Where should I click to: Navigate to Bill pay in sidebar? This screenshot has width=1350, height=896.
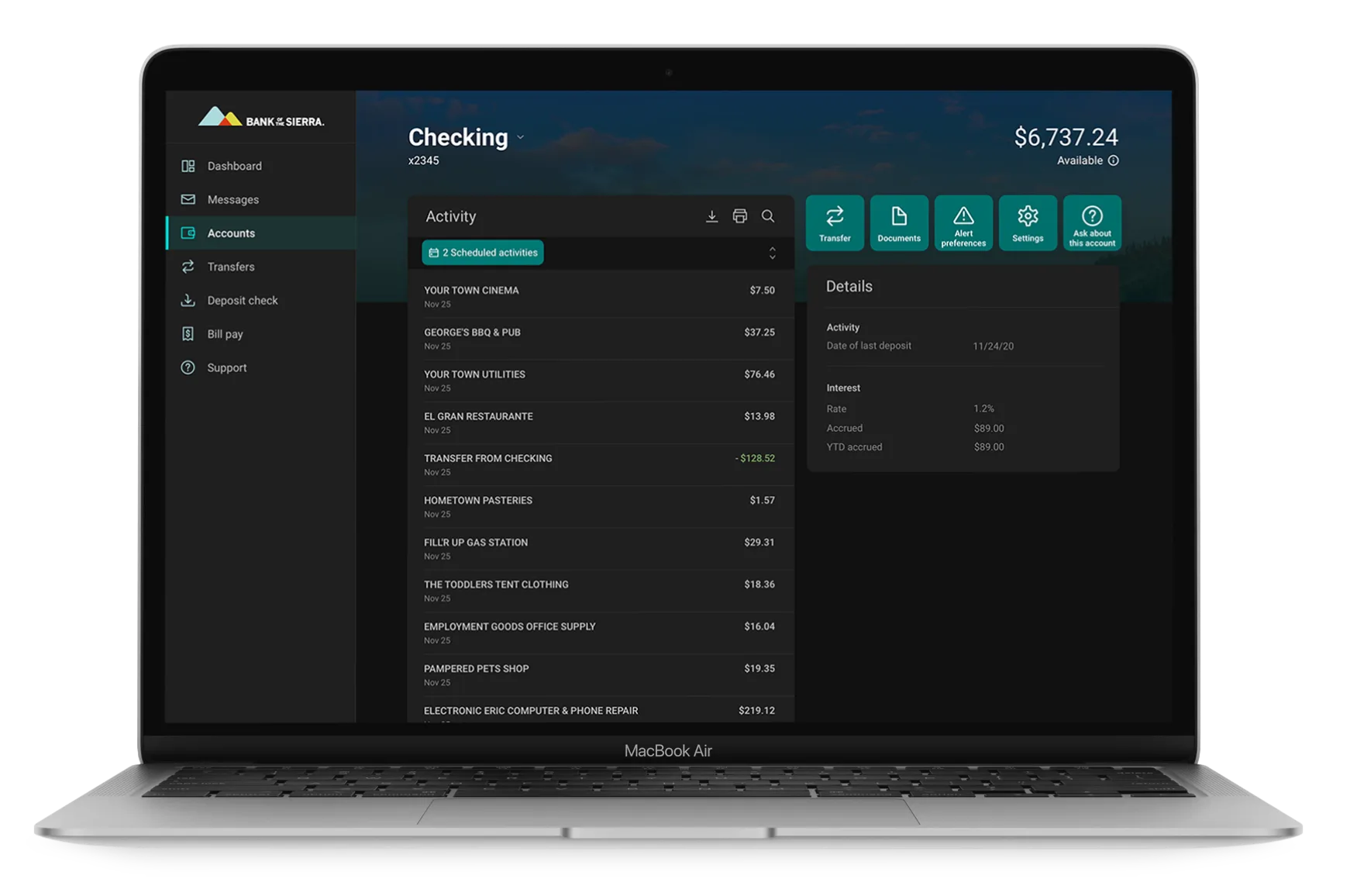point(225,334)
